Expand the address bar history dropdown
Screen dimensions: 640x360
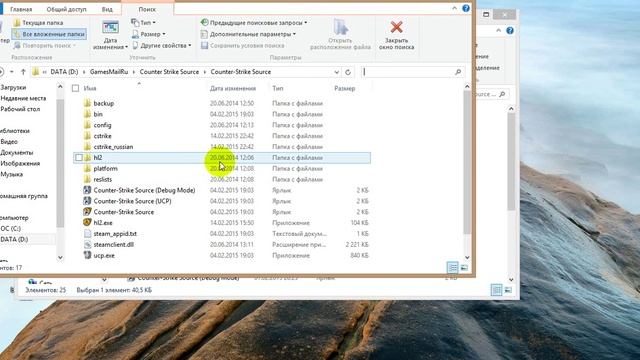(x=336, y=72)
